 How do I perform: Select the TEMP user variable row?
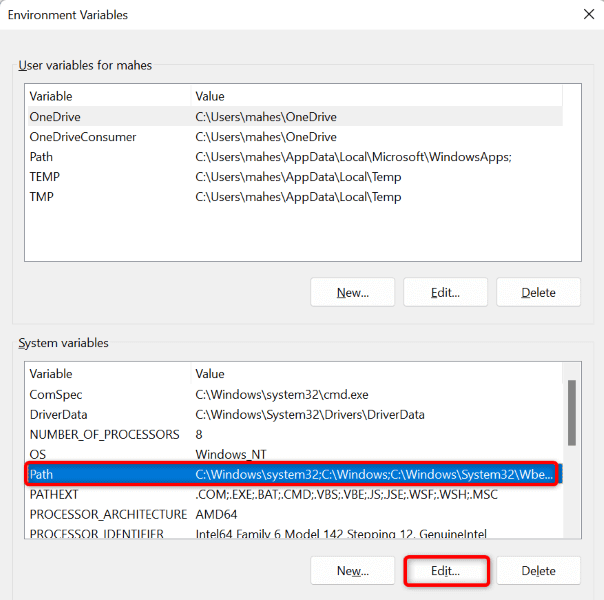click(295, 177)
